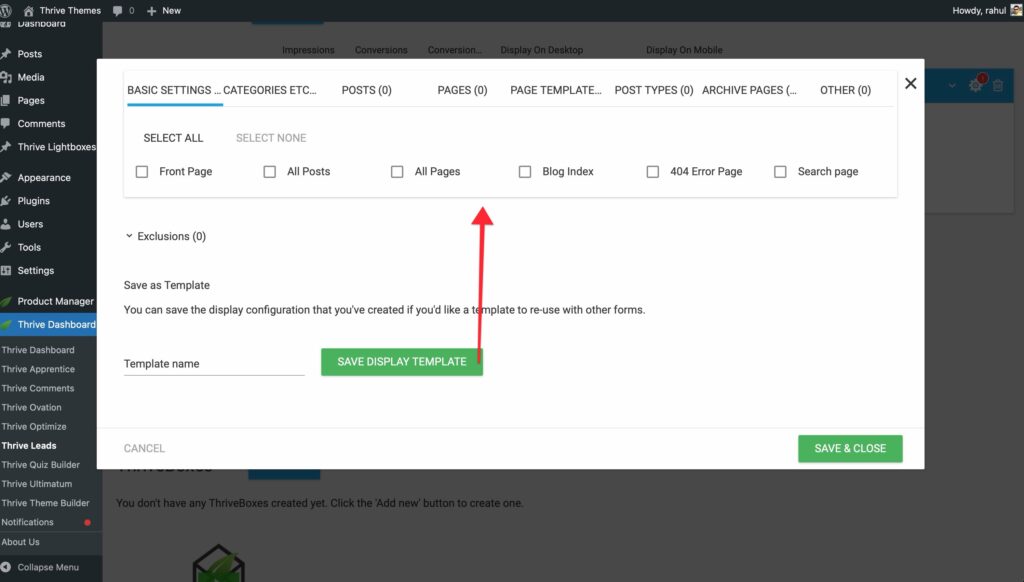Open Tools via its wrench icon
The width and height of the screenshot is (1024, 582).
pyautogui.click(x=7, y=247)
